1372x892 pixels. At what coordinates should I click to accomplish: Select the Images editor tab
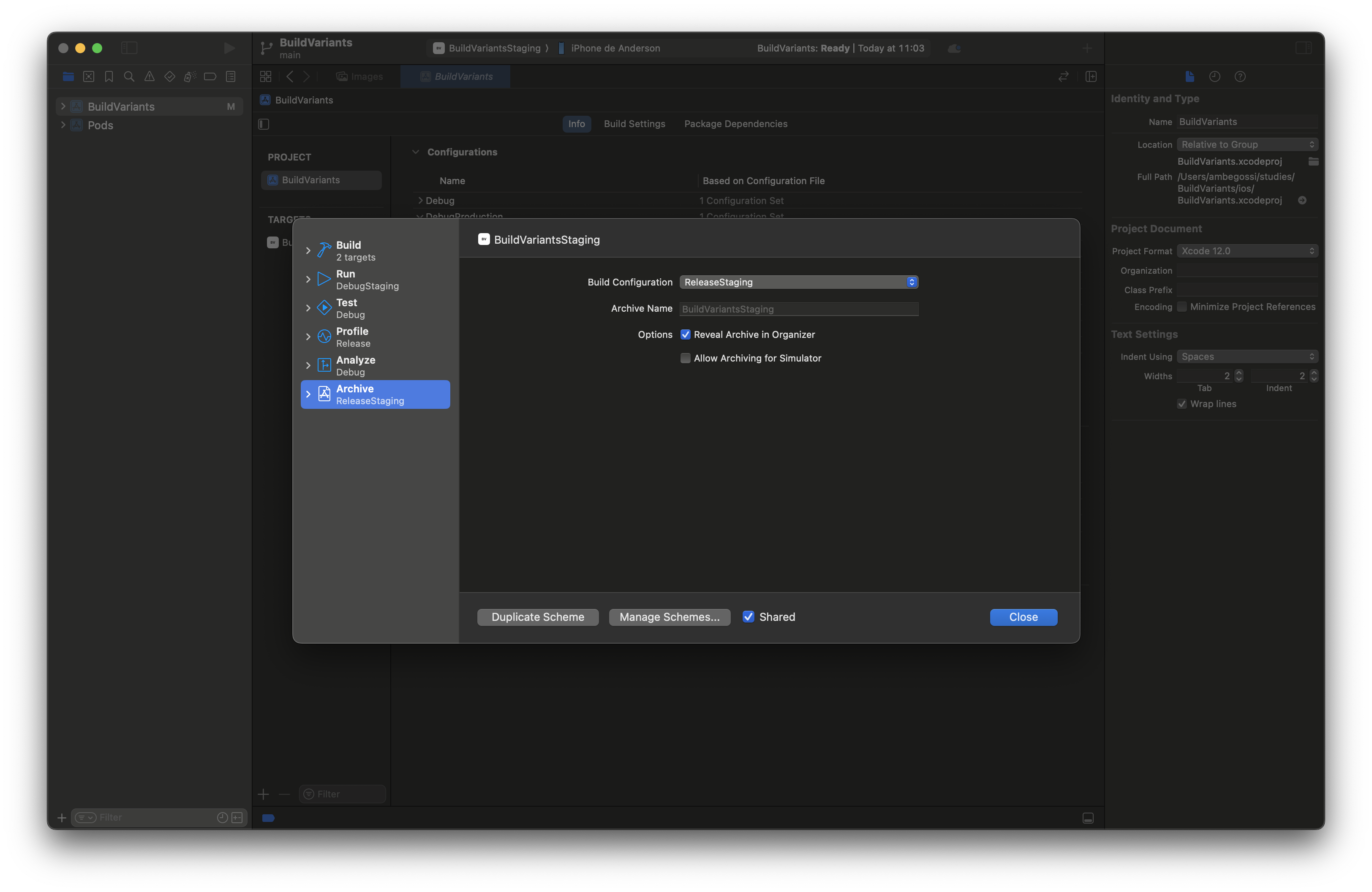tap(360, 76)
